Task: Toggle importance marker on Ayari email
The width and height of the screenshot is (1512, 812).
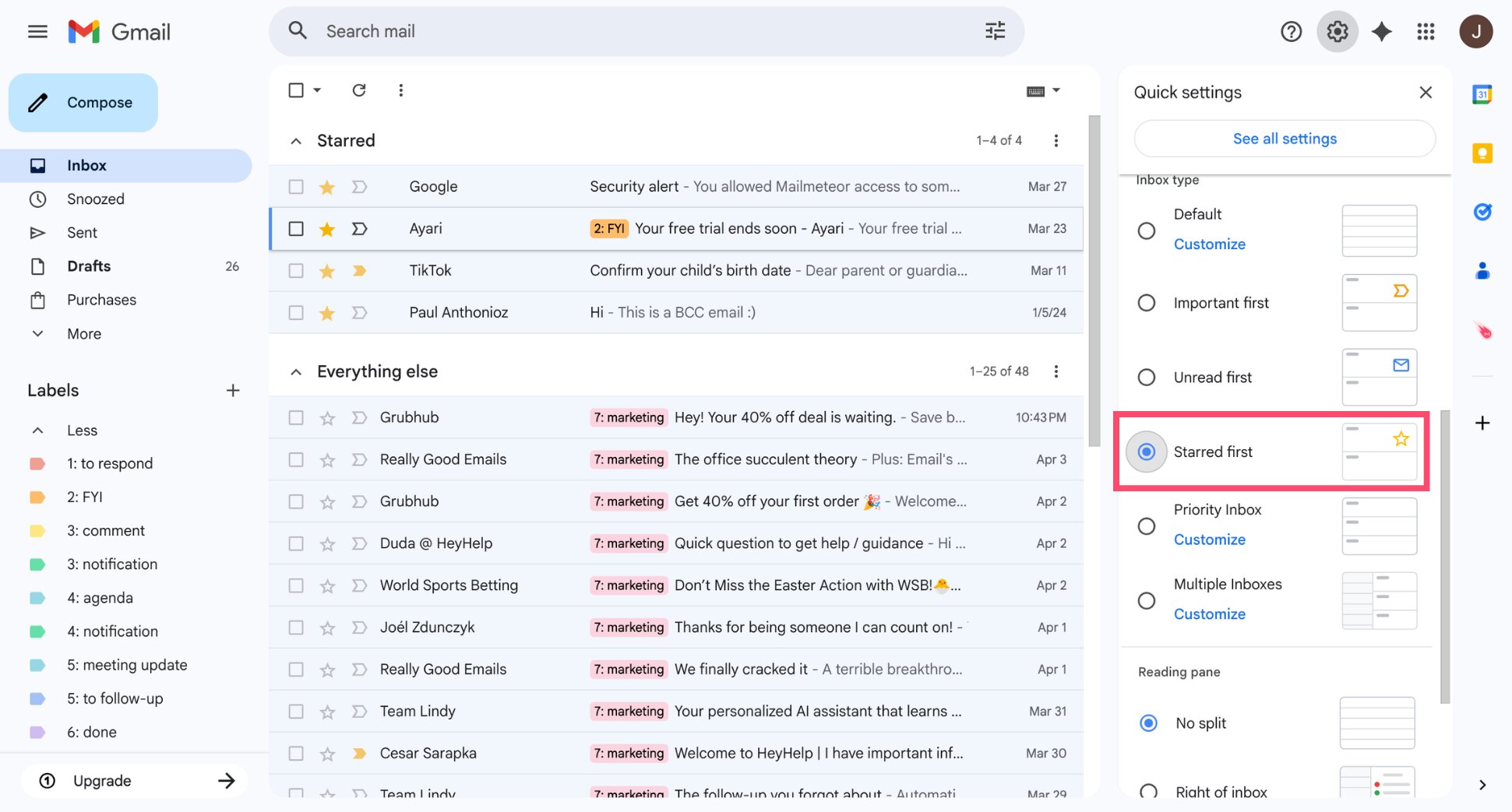Action: point(359,229)
